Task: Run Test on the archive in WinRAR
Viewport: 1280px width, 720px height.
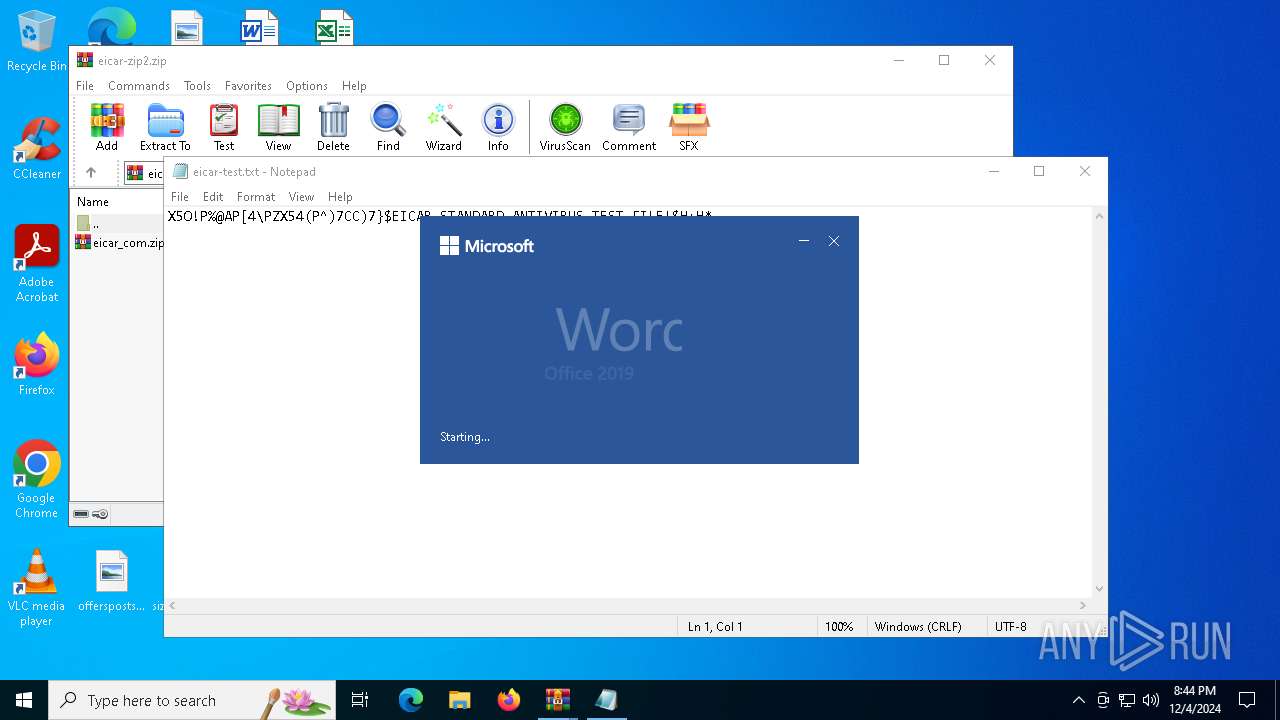Action: pos(224,127)
